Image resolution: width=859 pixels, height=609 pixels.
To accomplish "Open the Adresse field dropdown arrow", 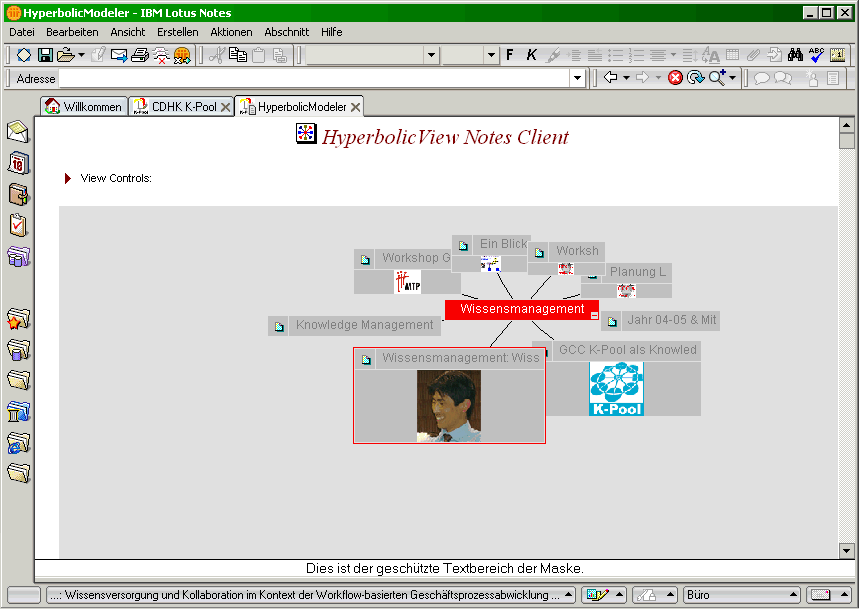I will [577, 78].
